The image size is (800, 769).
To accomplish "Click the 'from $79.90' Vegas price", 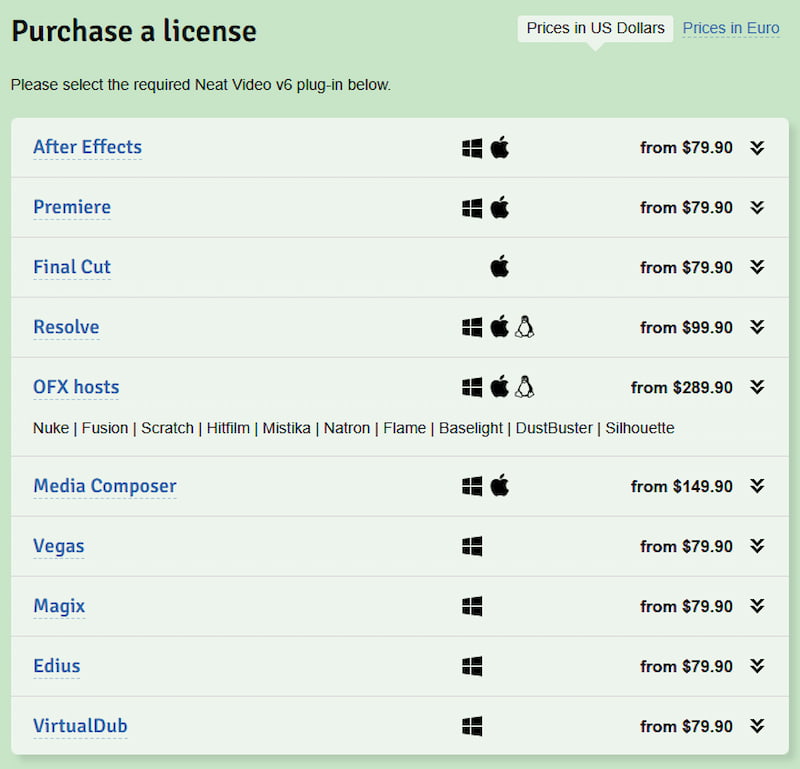I will tap(687, 547).
